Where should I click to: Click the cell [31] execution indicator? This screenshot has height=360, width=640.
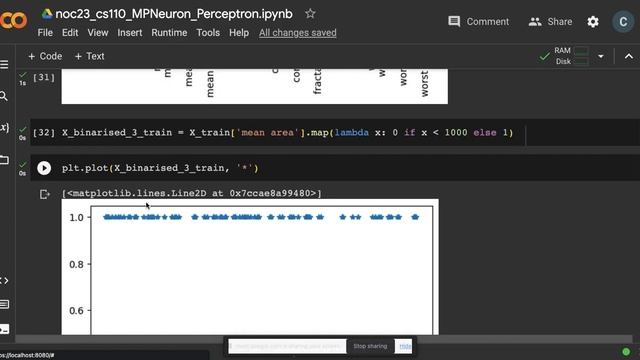(x=43, y=78)
